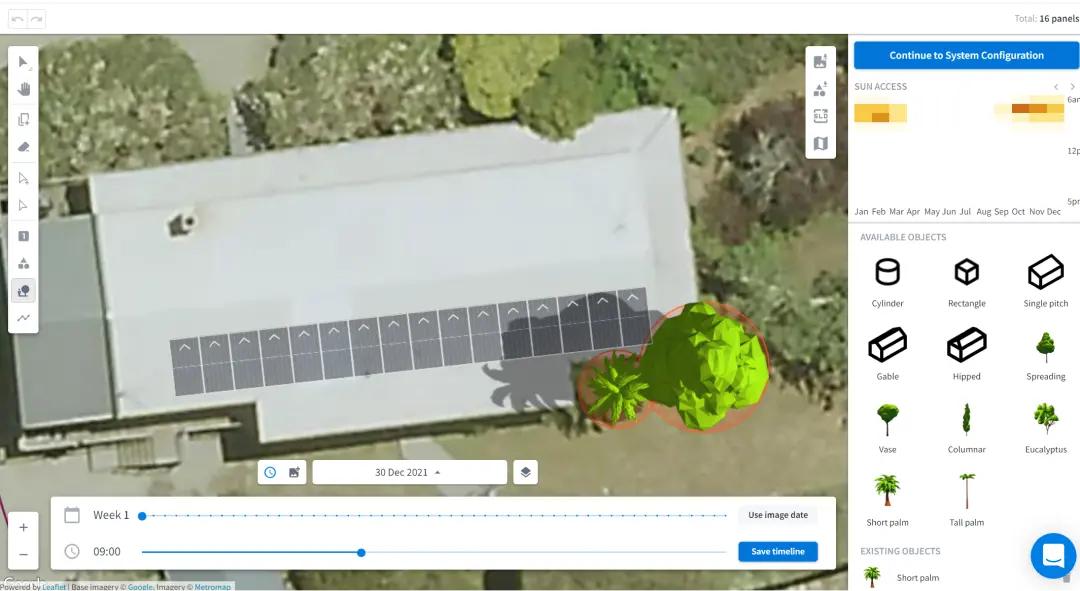Add a Short palm from available objects
Viewport: 1080px width, 591px height.
887,500
